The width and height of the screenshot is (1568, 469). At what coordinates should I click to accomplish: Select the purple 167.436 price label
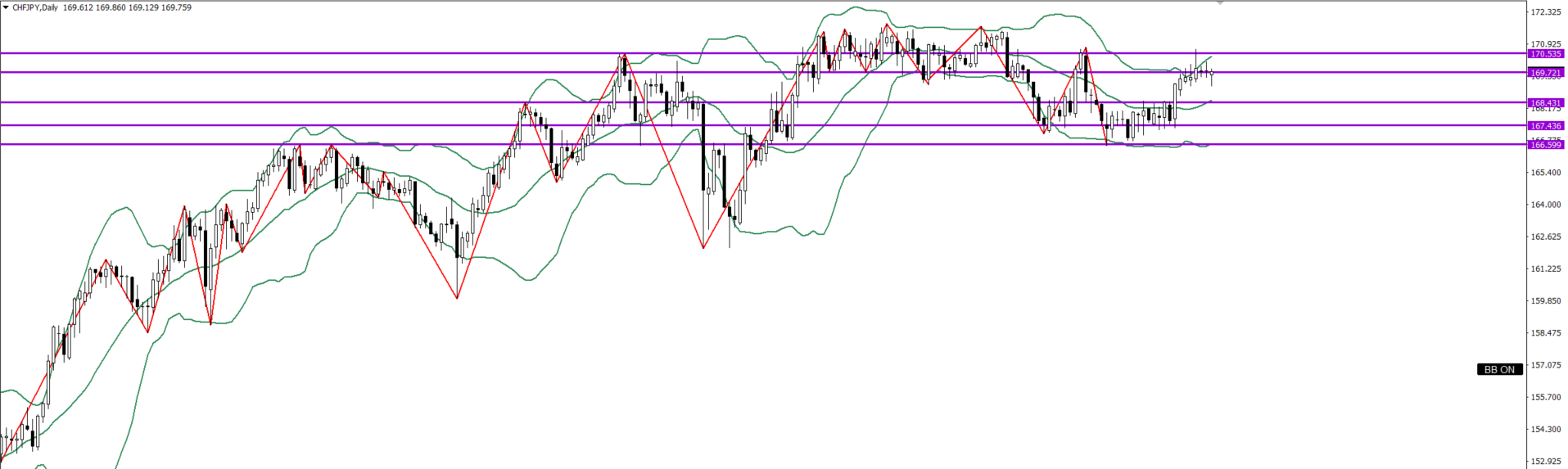tap(1546, 126)
